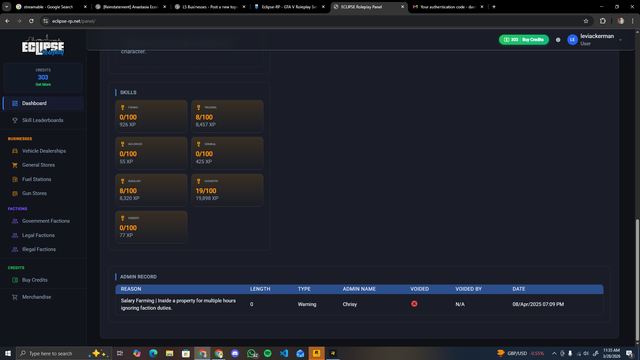The width and height of the screenshot is (640, 360).
Task: Click the Legal Factions people icon
Action: coord(15,236)
